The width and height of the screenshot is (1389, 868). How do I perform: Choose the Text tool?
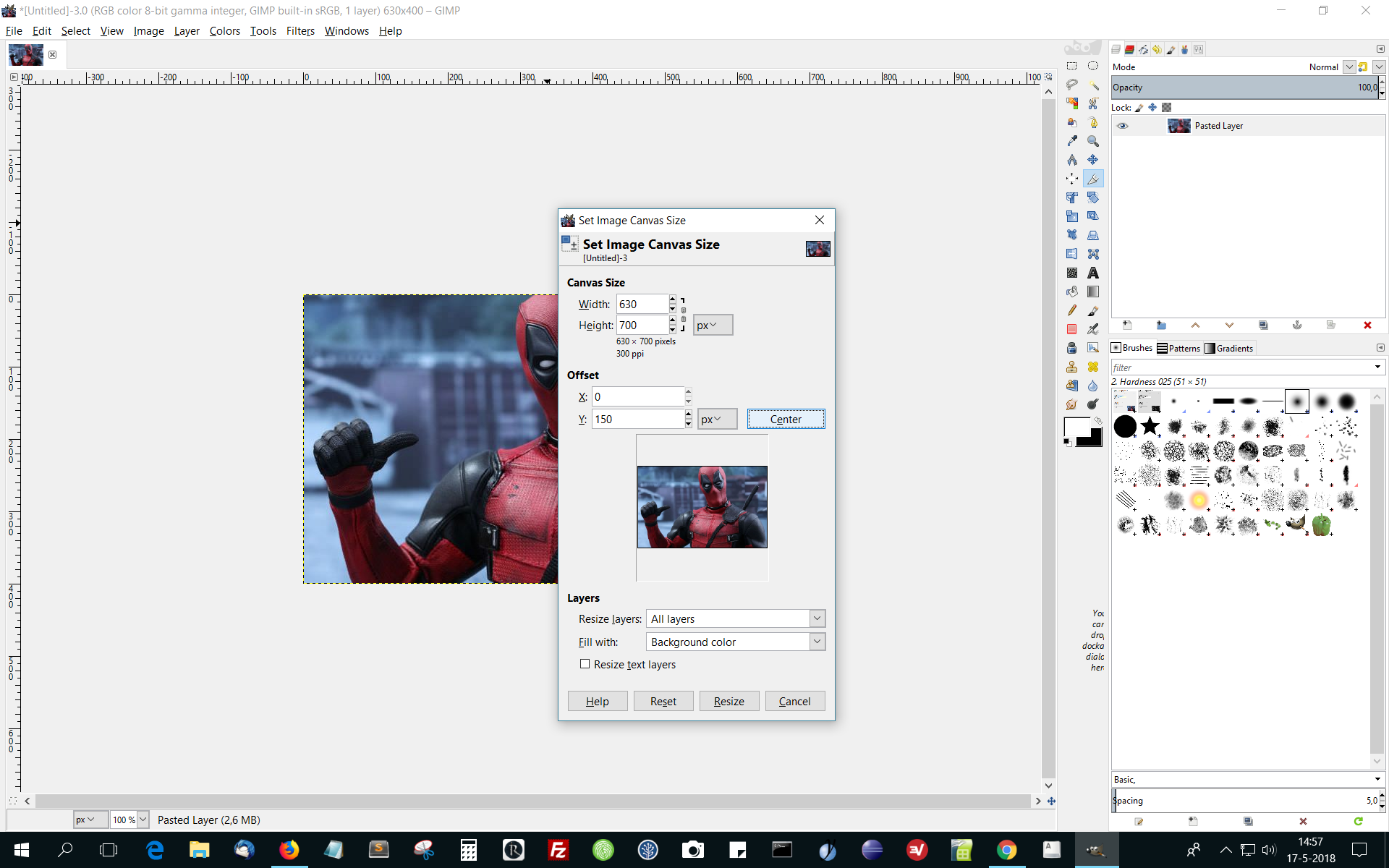(x=1092, y=273)
